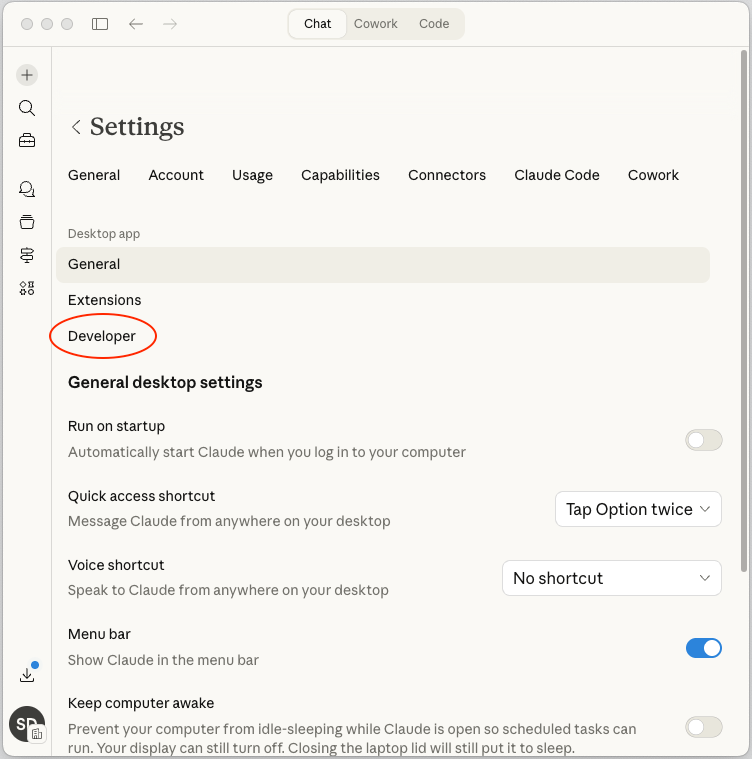Image resolution: width=752 pixels, height=759 pixels.
Task: Open the Developer section
Action: [102, 336]
